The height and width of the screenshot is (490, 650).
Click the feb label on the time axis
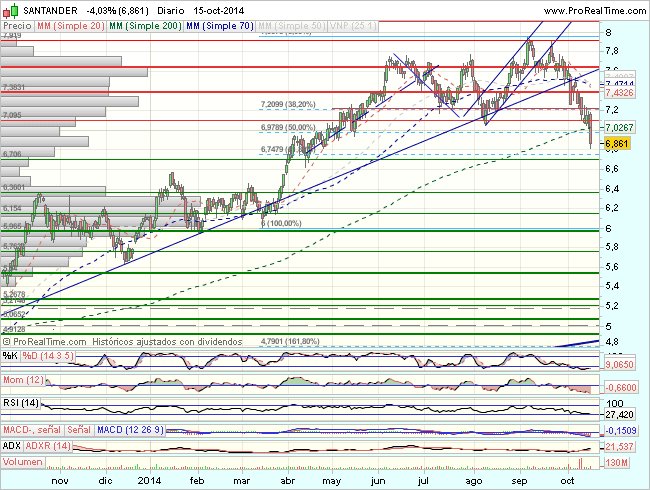(x=197, y=481)
